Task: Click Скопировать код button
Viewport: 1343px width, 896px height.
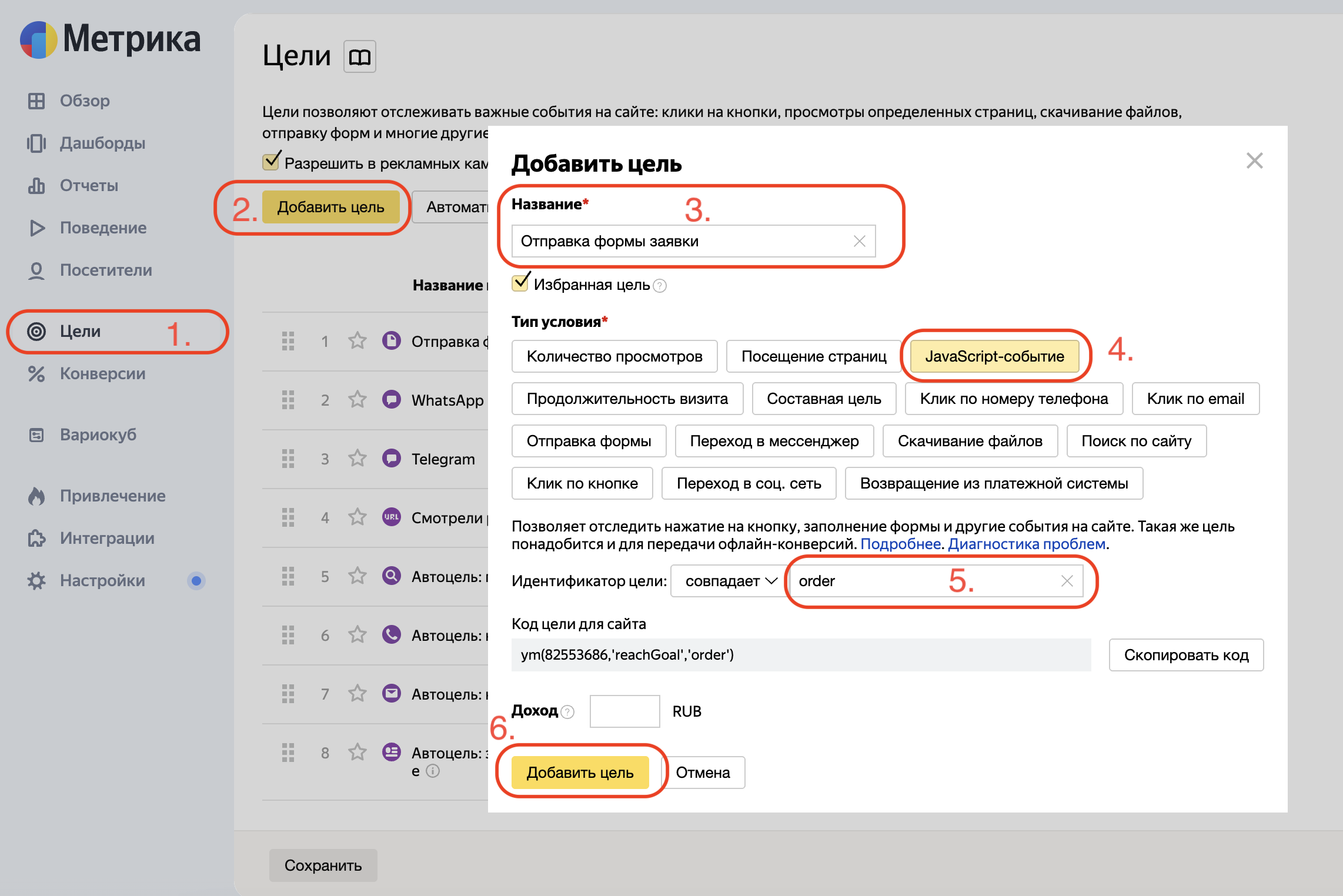Action: (1186, 655)
